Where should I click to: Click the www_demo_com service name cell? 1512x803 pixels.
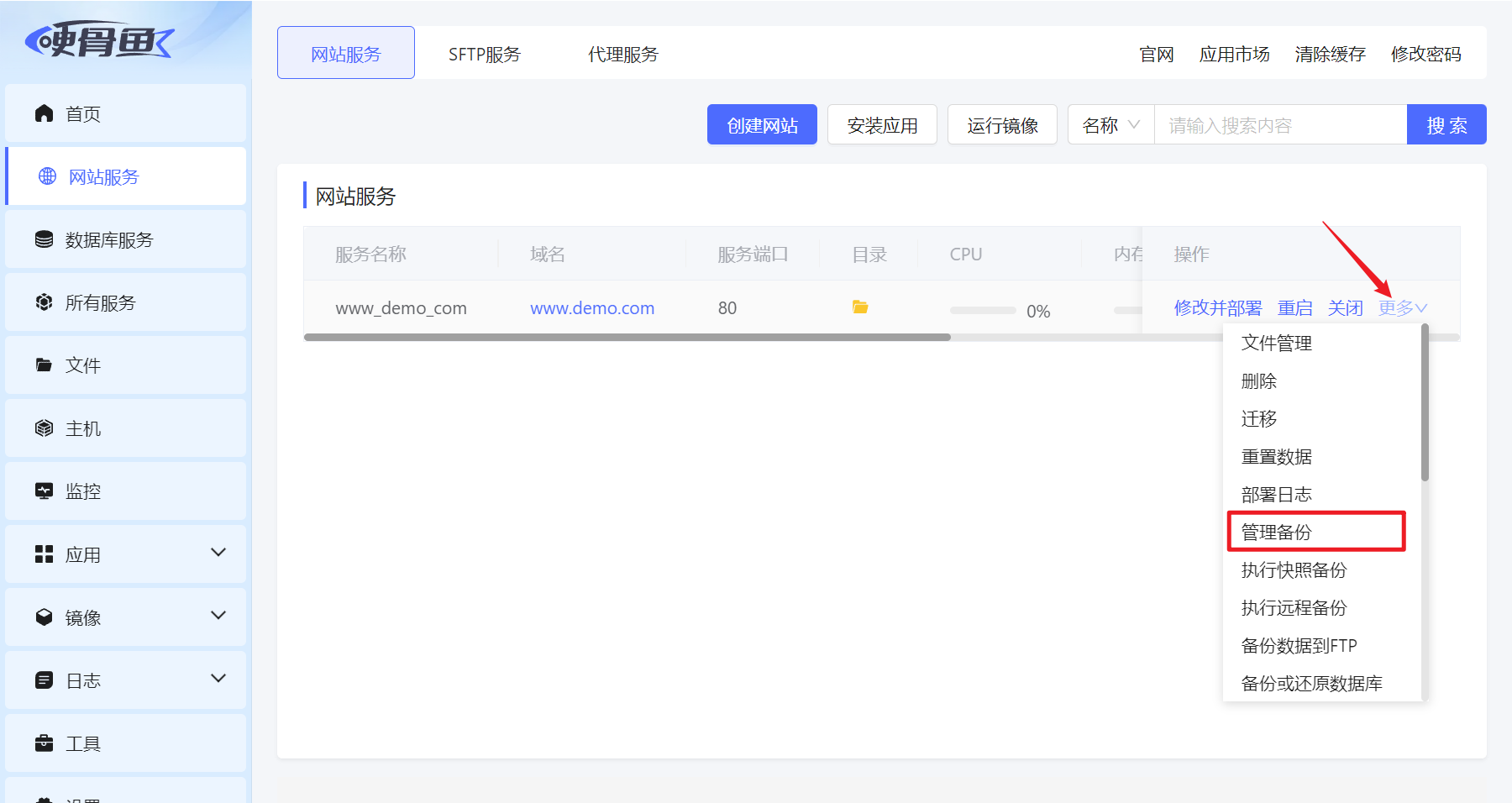click(x=402, y=308)
